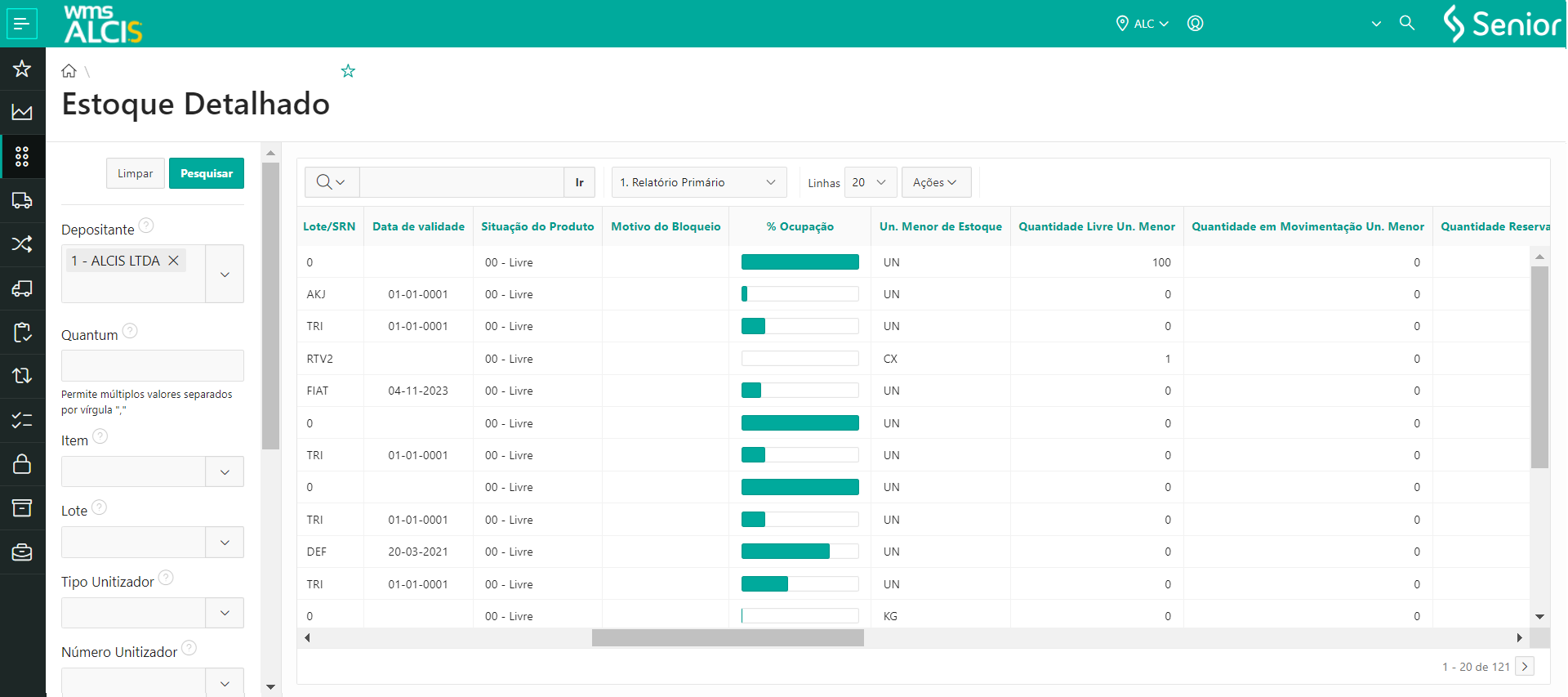Open the ALC location menu
The width and height of the screenshot is (1568, 697).
click(x=1143, y=24)
